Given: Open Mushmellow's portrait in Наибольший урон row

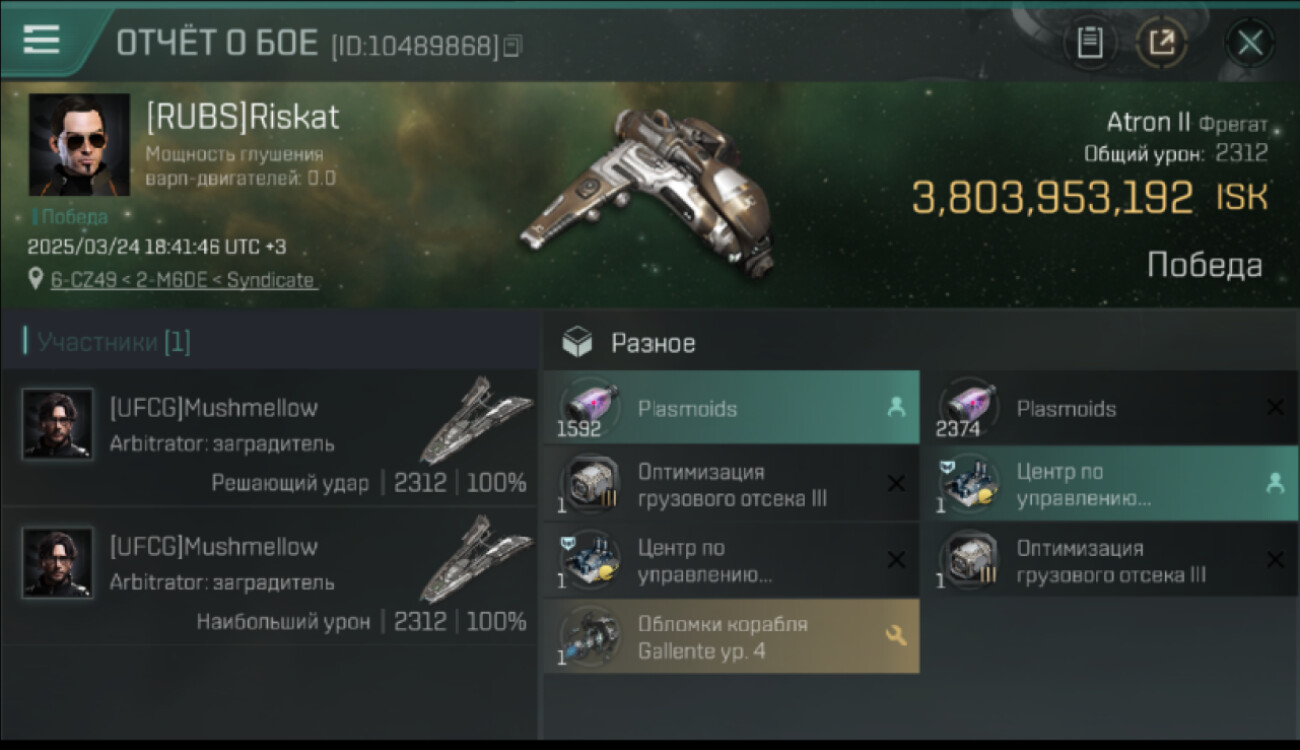Looking at the screenshot, I should [57, 563].
